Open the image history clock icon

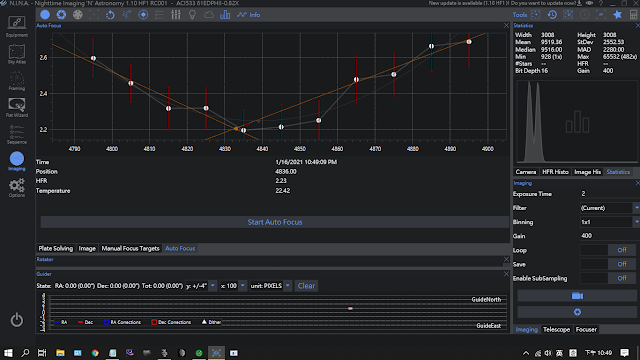pyautogui.click(x=552, y=15)
